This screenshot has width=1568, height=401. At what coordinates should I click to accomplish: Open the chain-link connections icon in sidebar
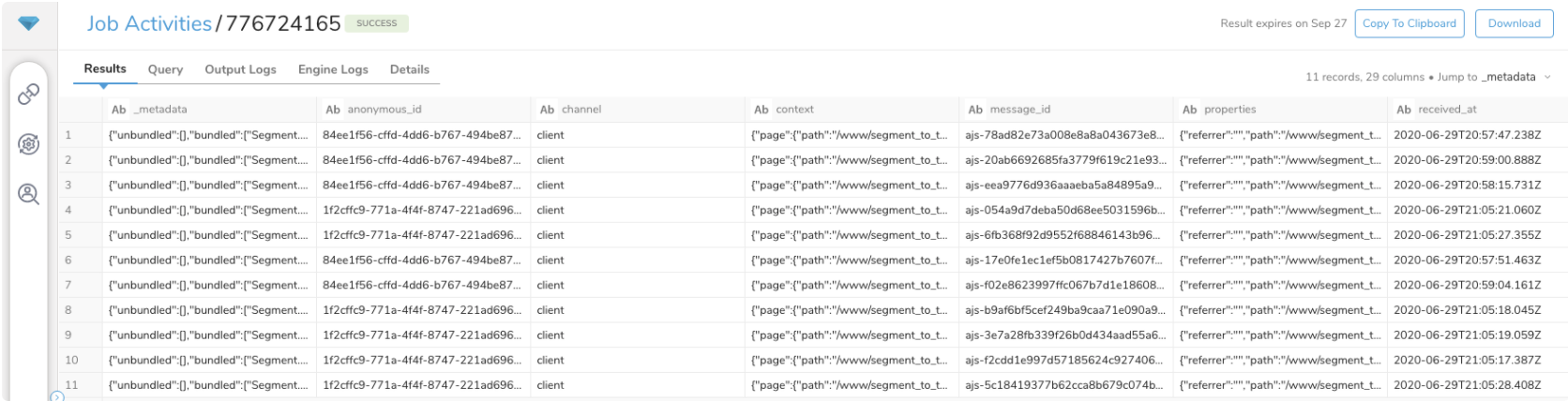(x=28, y=94)
